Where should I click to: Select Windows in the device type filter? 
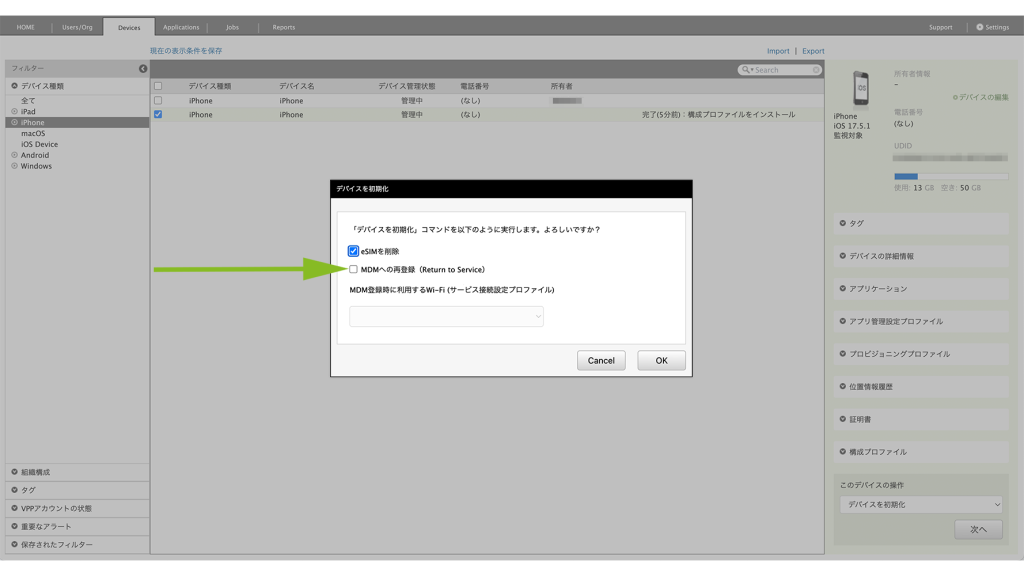coord(36,167)
